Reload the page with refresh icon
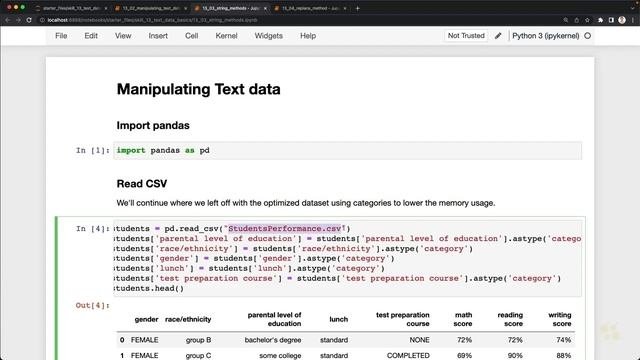Screen dimensions: 640x360 point(29,20)
